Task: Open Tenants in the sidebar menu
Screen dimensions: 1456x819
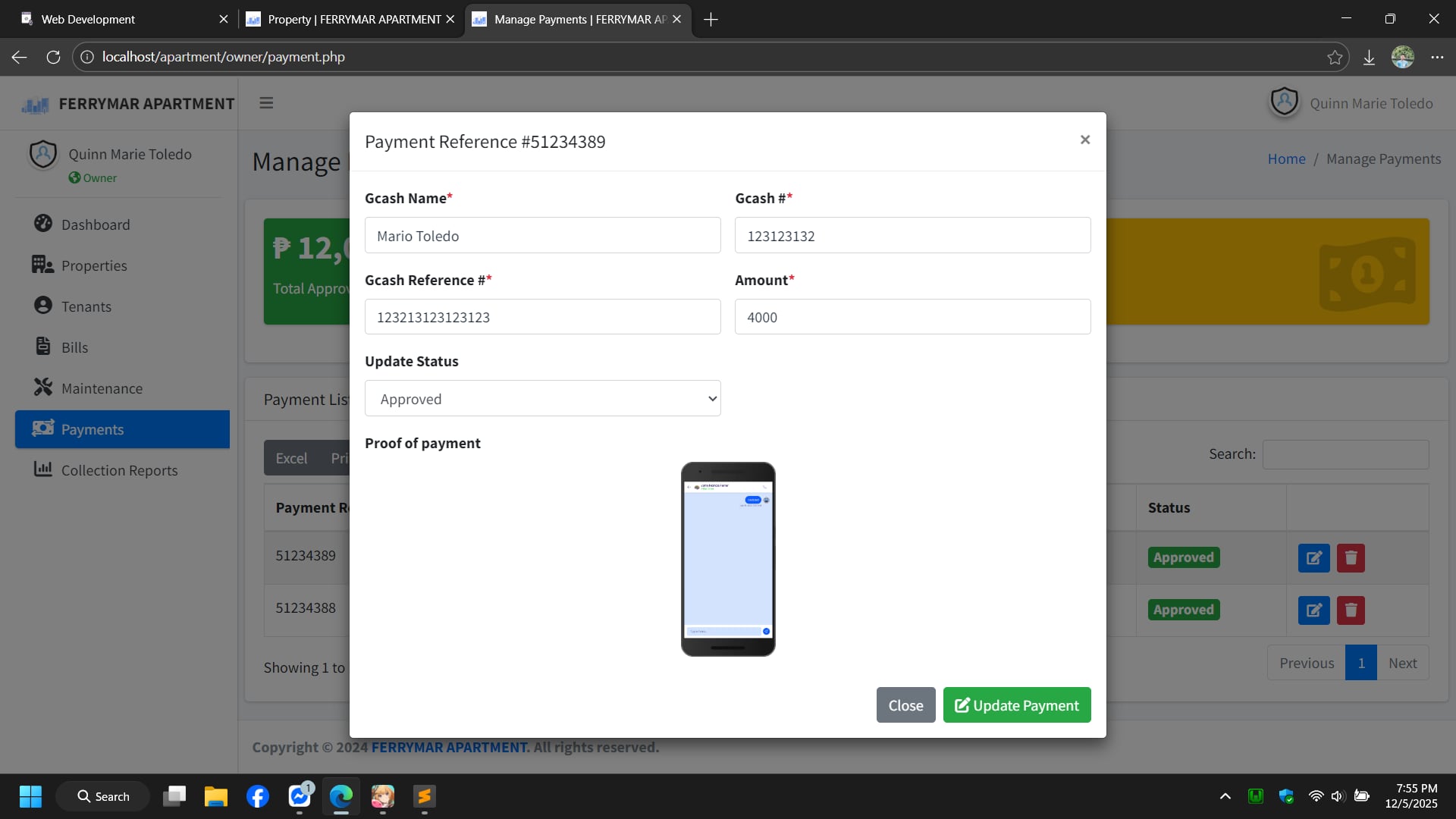Action: (x=86, y=306)
